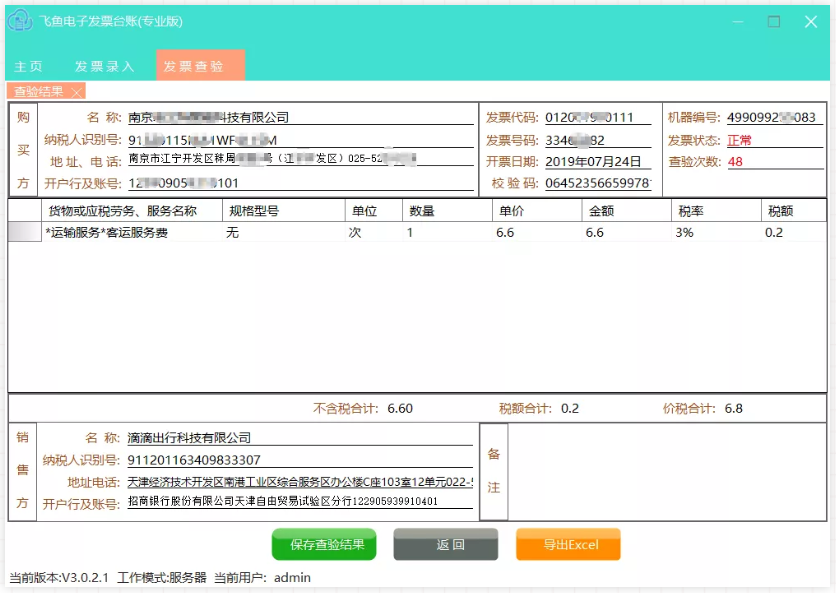The image size is (836, 593).
Task: Click the 规格型号 column header
Action: 284,211
